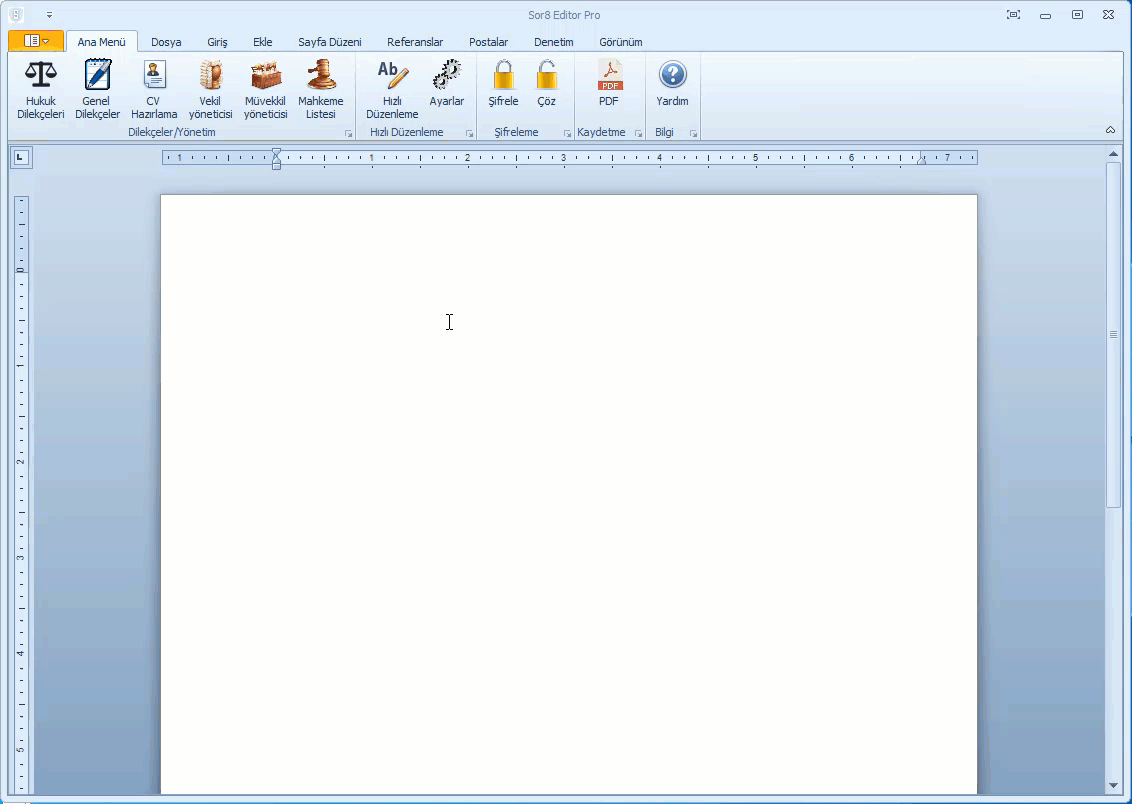Start Hızlı Düzenleme editing
1132x804 pixels.
click(391, 88)
